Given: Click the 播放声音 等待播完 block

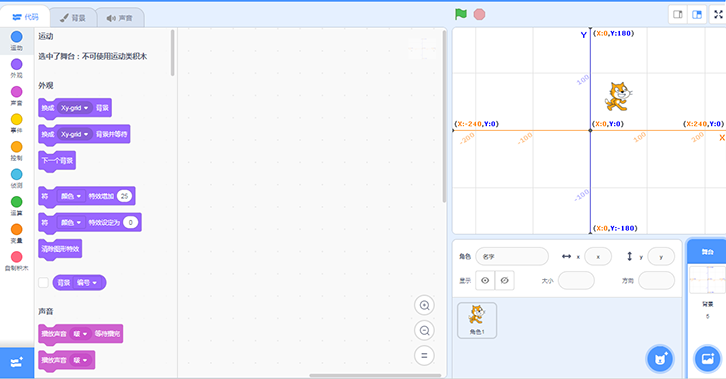Looking at the screenshot, I should [x=81, y=334].
